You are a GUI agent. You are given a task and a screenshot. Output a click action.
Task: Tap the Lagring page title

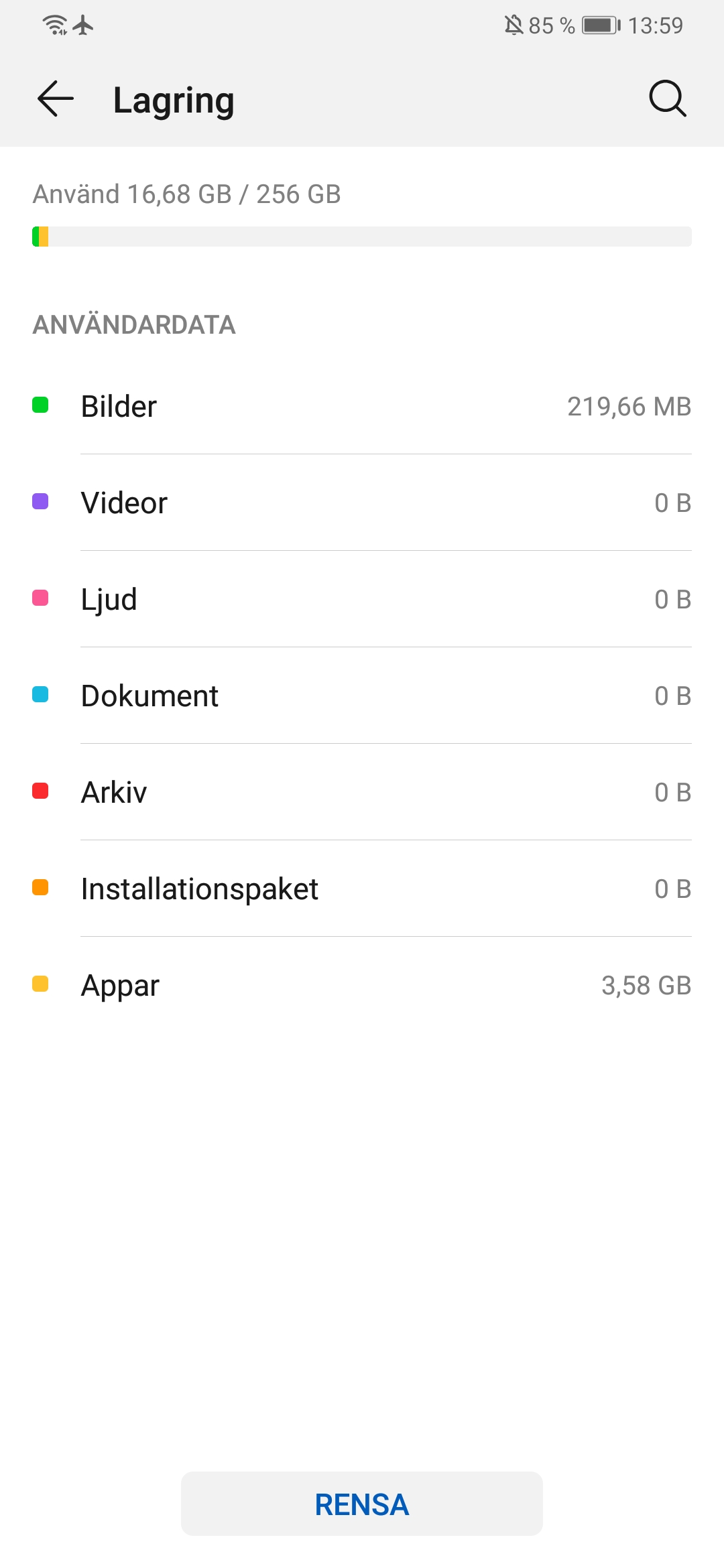(174, 101)
